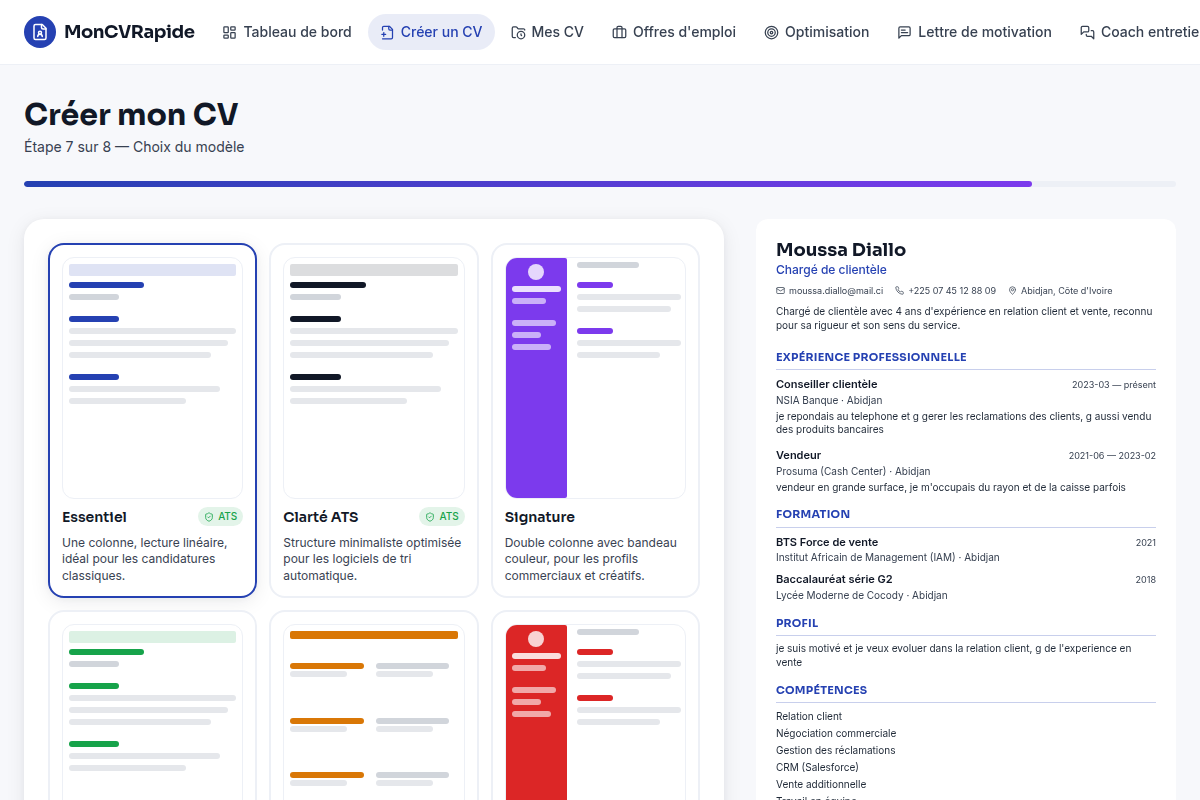
Task: Select the Créer un CV tab
Action: coord(431,32)
